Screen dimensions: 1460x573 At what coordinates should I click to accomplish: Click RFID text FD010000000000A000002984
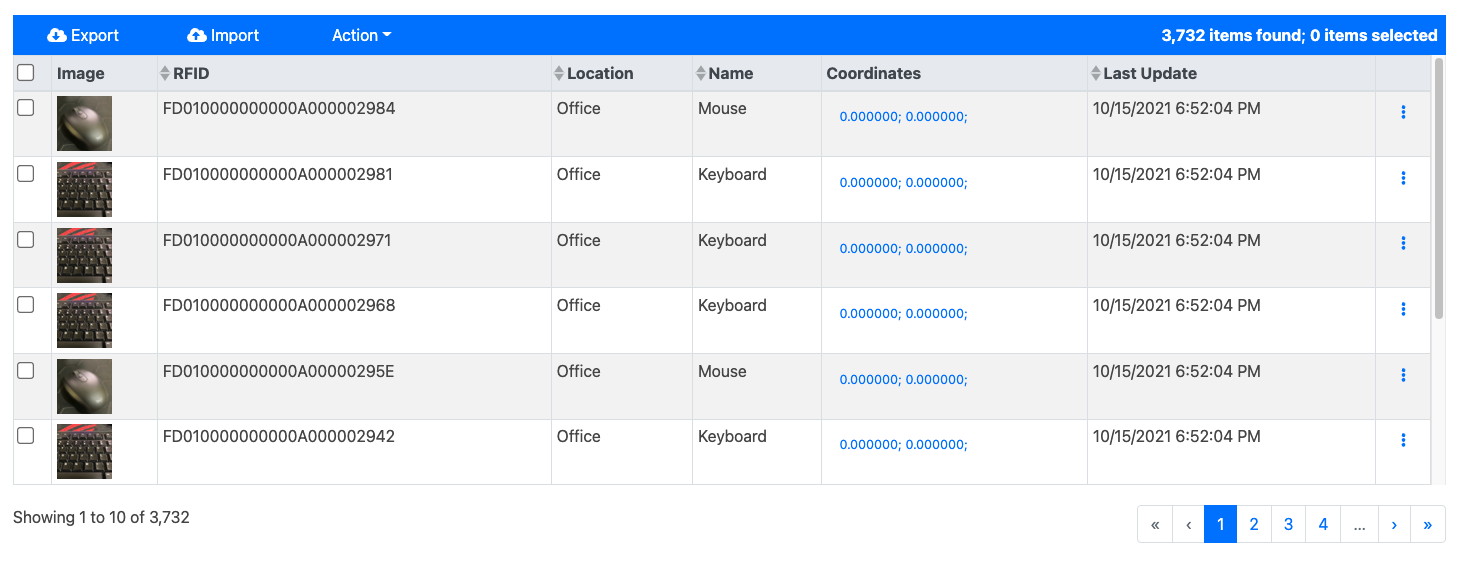point(279,108)
